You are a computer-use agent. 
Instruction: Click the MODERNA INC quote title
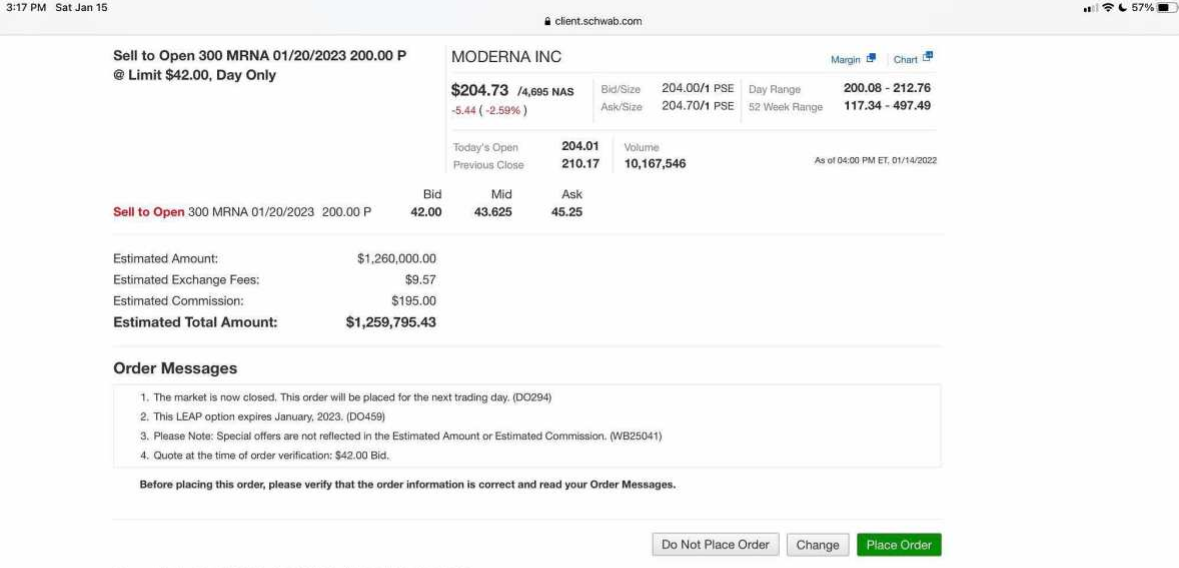pyautogui.click(x=506, y=57)
